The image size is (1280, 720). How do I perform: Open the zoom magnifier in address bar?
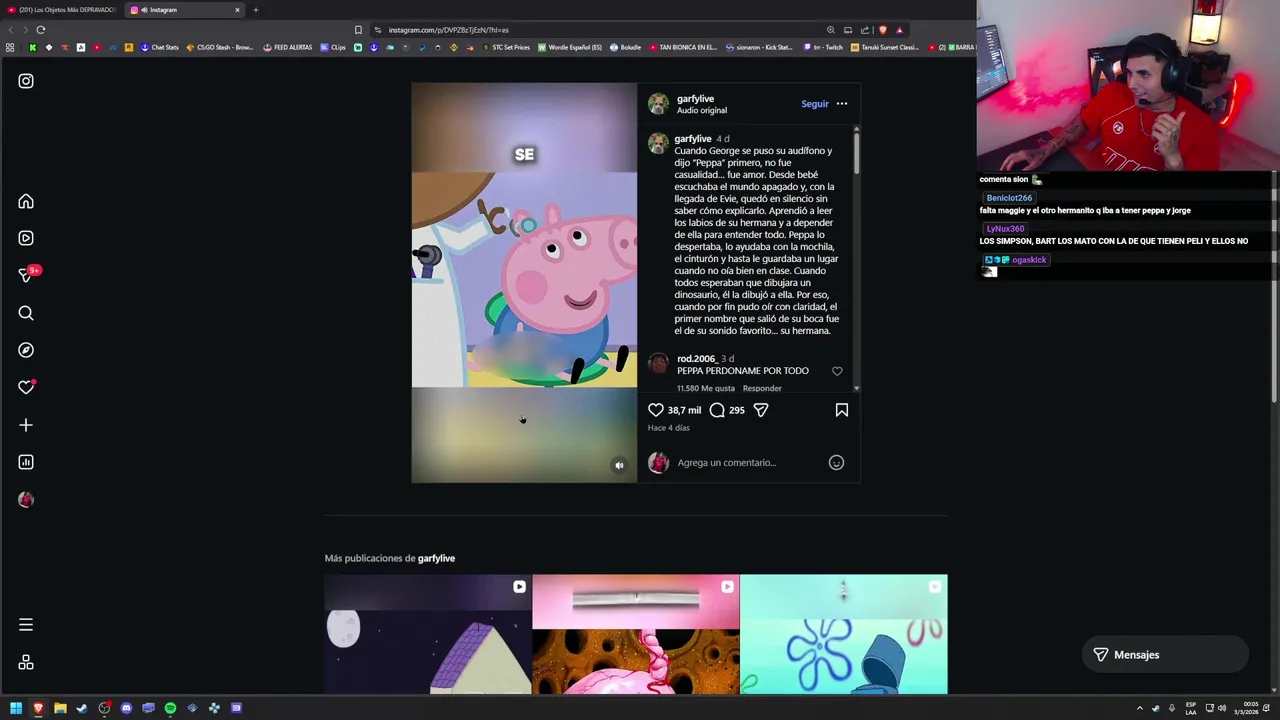click(830, 30)
